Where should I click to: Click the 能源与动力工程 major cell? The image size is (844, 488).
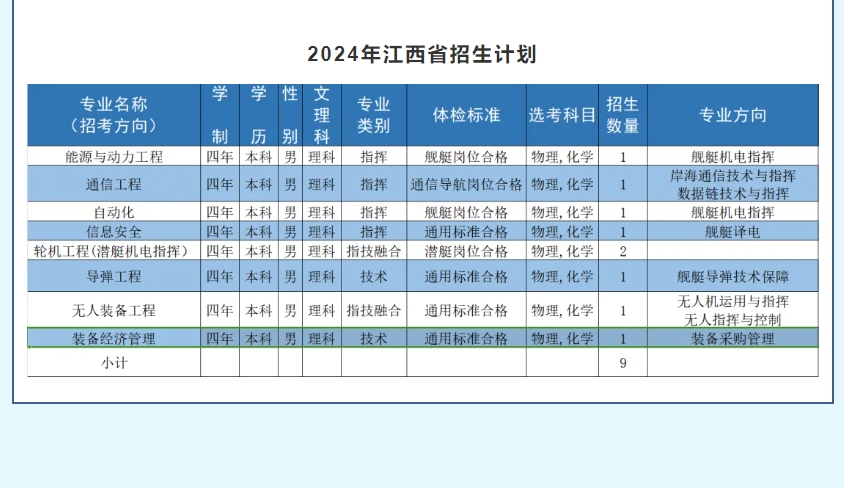pos(114,156)
